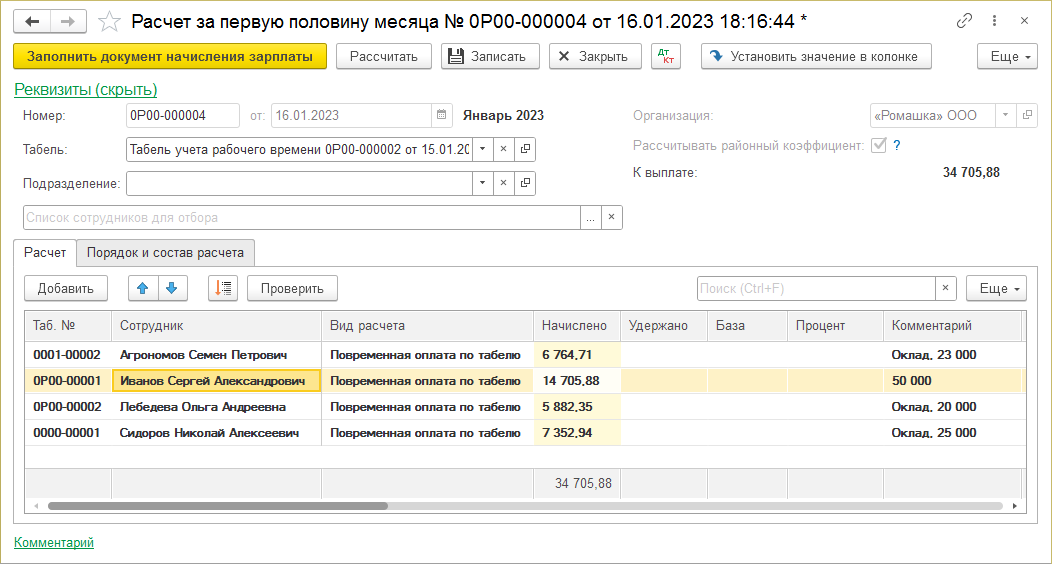The width and height of the screenshot is (1052, 564).
Task: Click the Удержано column header
Action: pyautogui.click(x=664, y=326)
